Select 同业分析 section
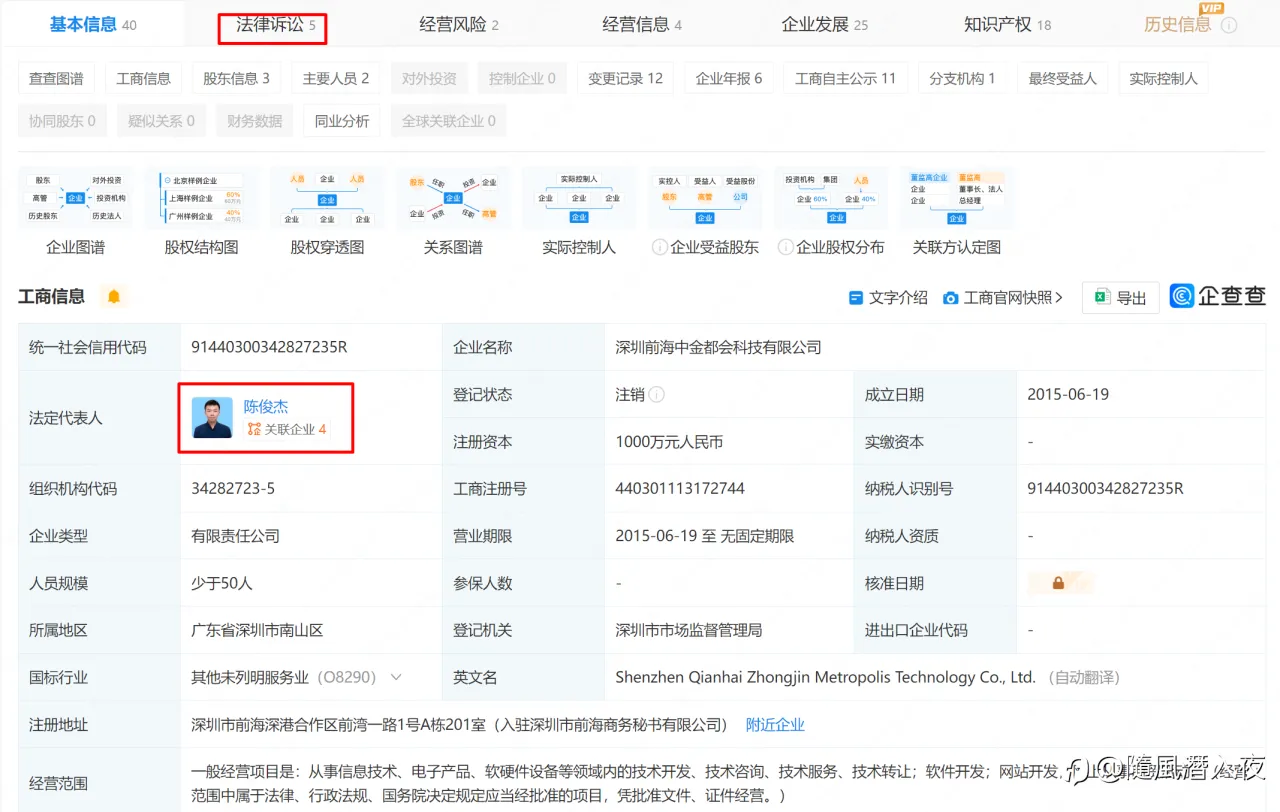Screen dimensions: 1280x812 click(x=342, y=121)
